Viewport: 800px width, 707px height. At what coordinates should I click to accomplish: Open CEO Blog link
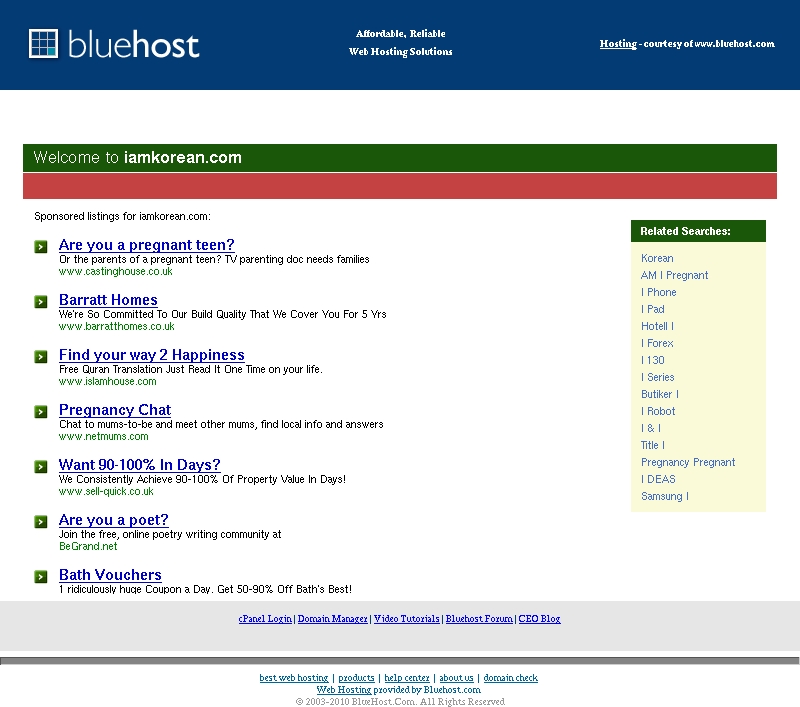(x=539, y=619)
